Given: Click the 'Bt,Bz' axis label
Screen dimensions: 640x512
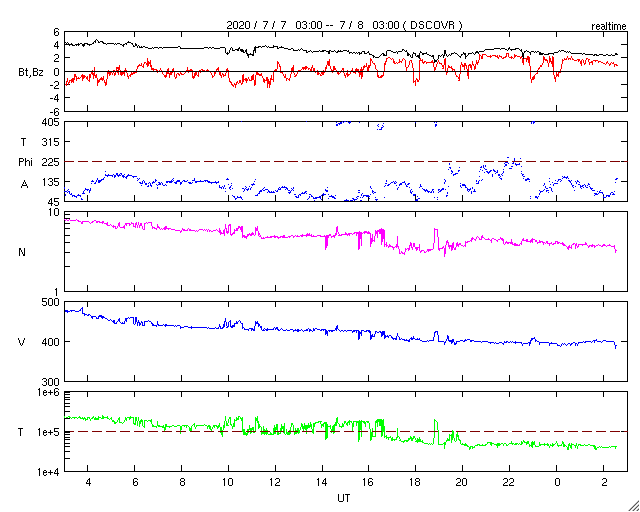Looking at the screenshot, I should coord(31,74).
